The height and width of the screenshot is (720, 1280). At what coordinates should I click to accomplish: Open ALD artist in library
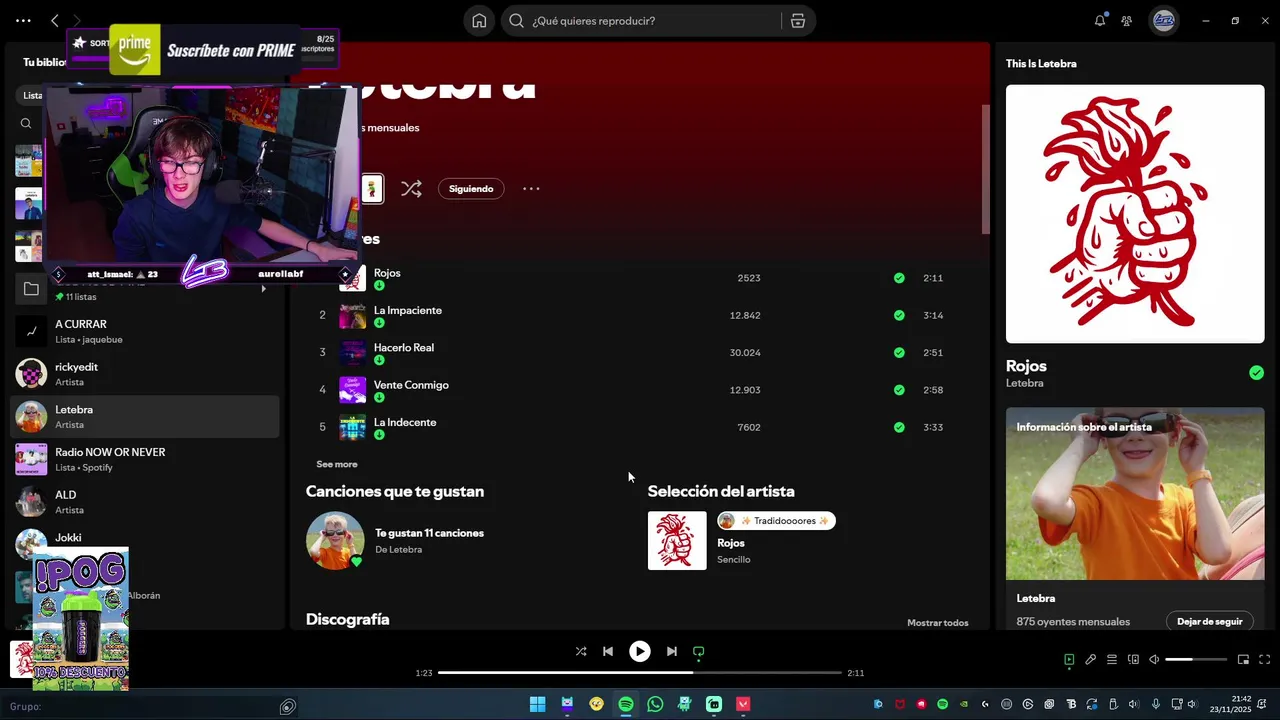(145, 502)
